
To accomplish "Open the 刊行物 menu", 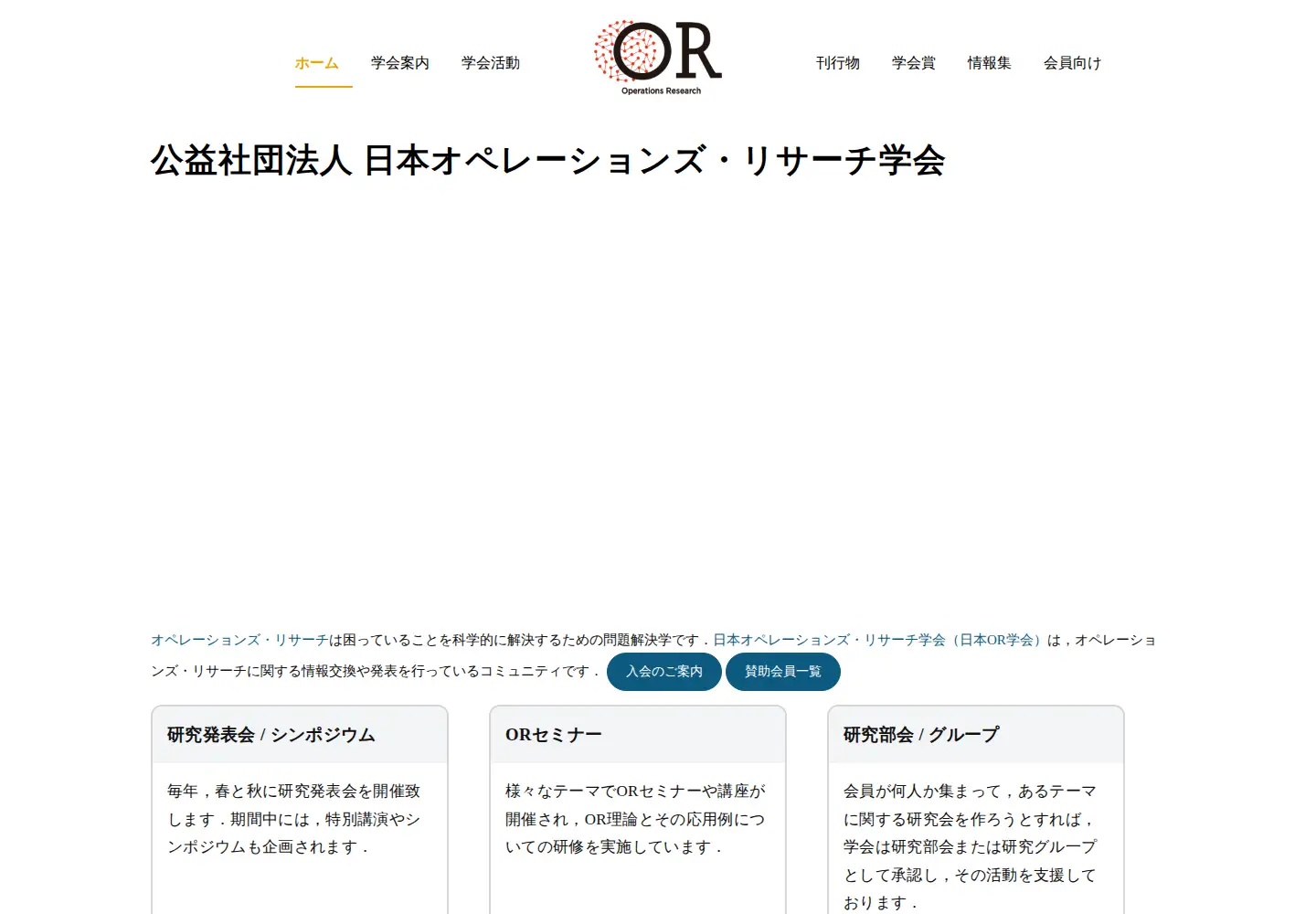I will (838, 63).
